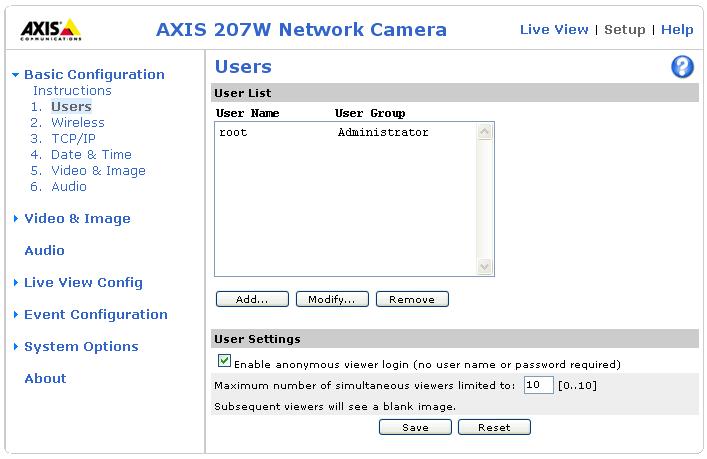Save the user settings
Viewport: 707px width, 459px height.
pyautogui.click(x=415, y=427)
